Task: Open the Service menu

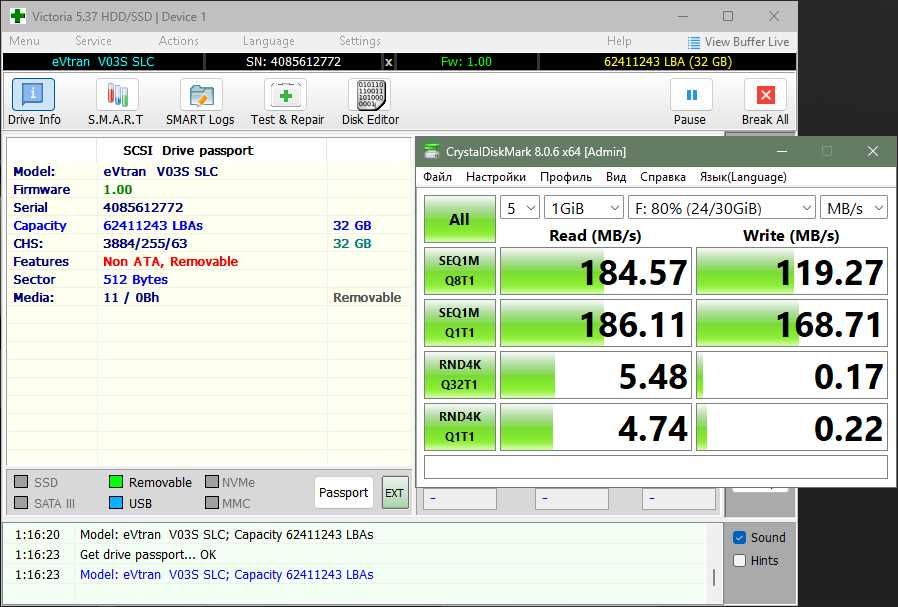Action: (93, 41)
